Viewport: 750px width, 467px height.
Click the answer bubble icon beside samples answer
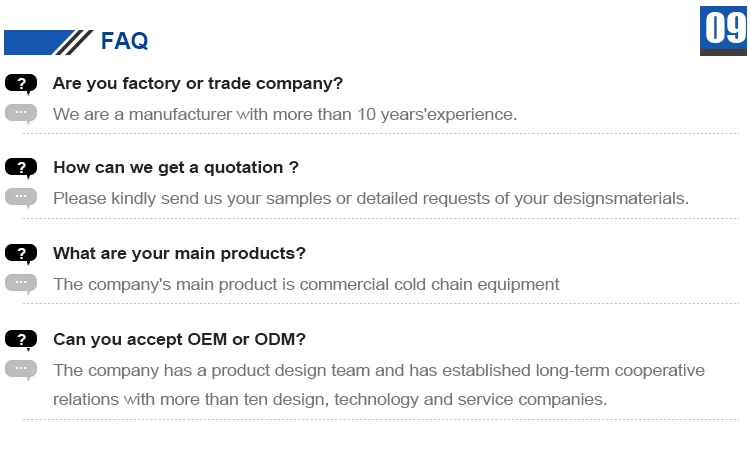21,197
